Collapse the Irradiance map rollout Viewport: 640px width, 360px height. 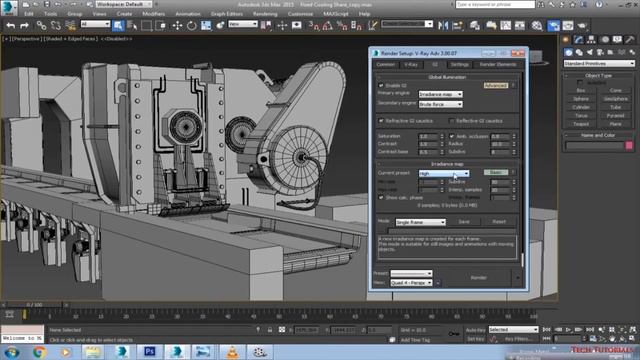(447, 164)
